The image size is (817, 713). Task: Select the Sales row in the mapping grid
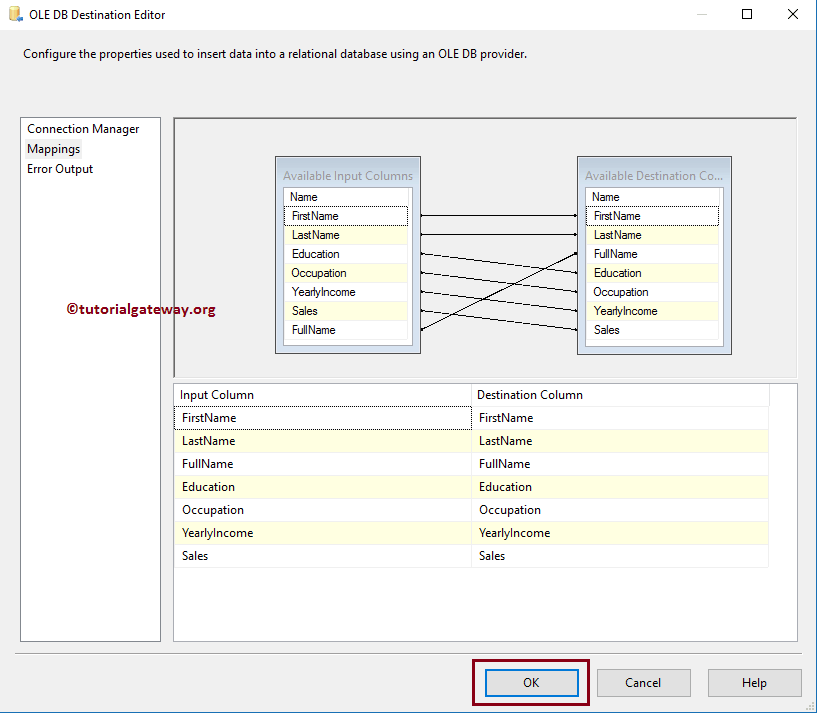tap(320, 555)
